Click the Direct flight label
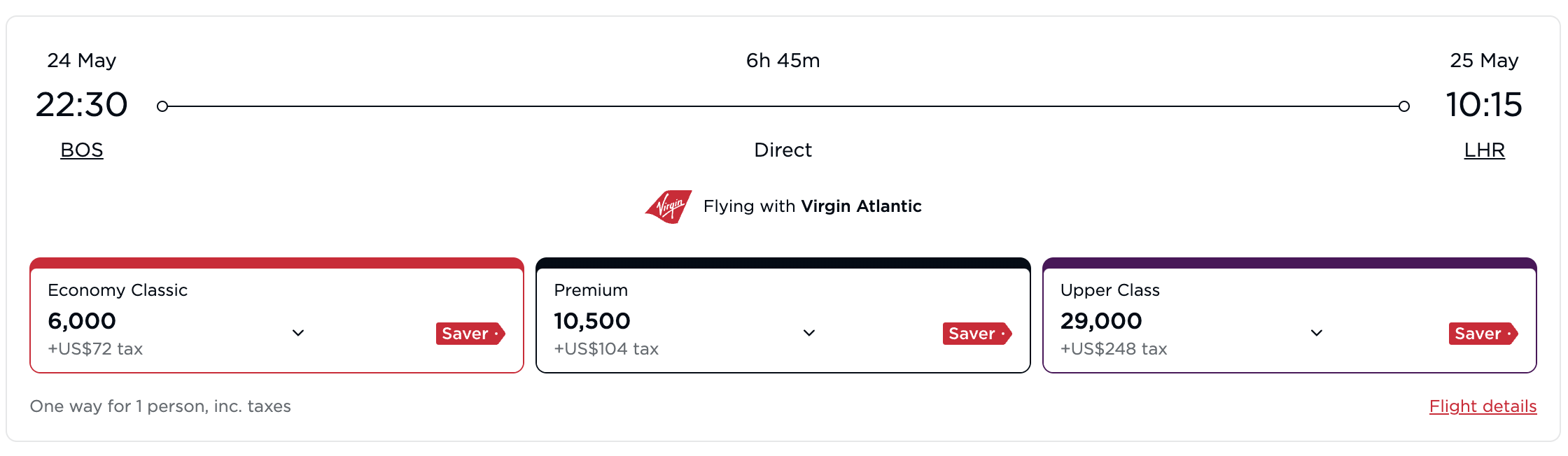The height and width of the screenshot is (456, 1568). [783, 150]
